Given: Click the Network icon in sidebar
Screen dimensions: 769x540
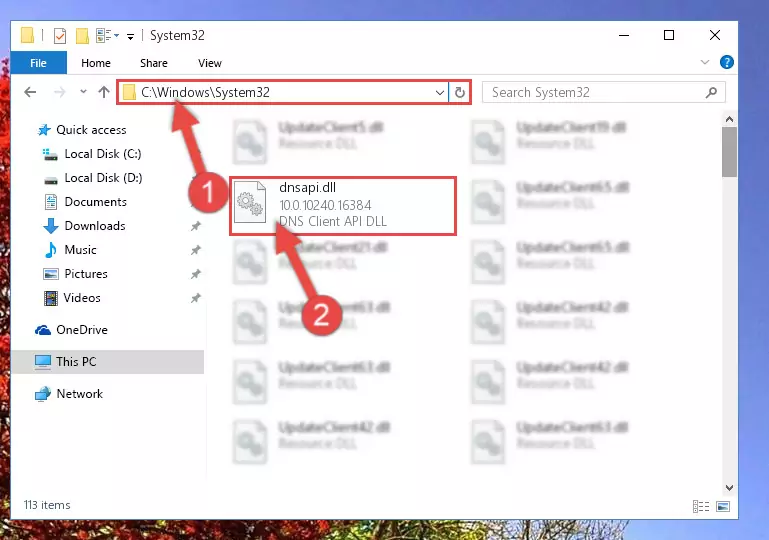Looking at the screenshot, I should click(43, 394).
